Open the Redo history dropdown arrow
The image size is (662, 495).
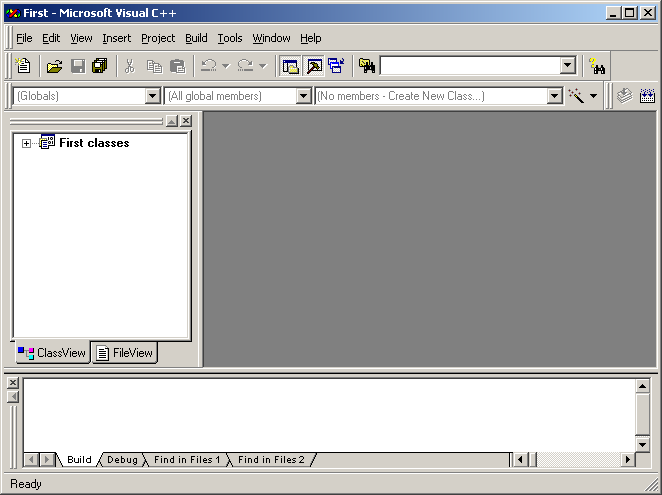point(263,66)
